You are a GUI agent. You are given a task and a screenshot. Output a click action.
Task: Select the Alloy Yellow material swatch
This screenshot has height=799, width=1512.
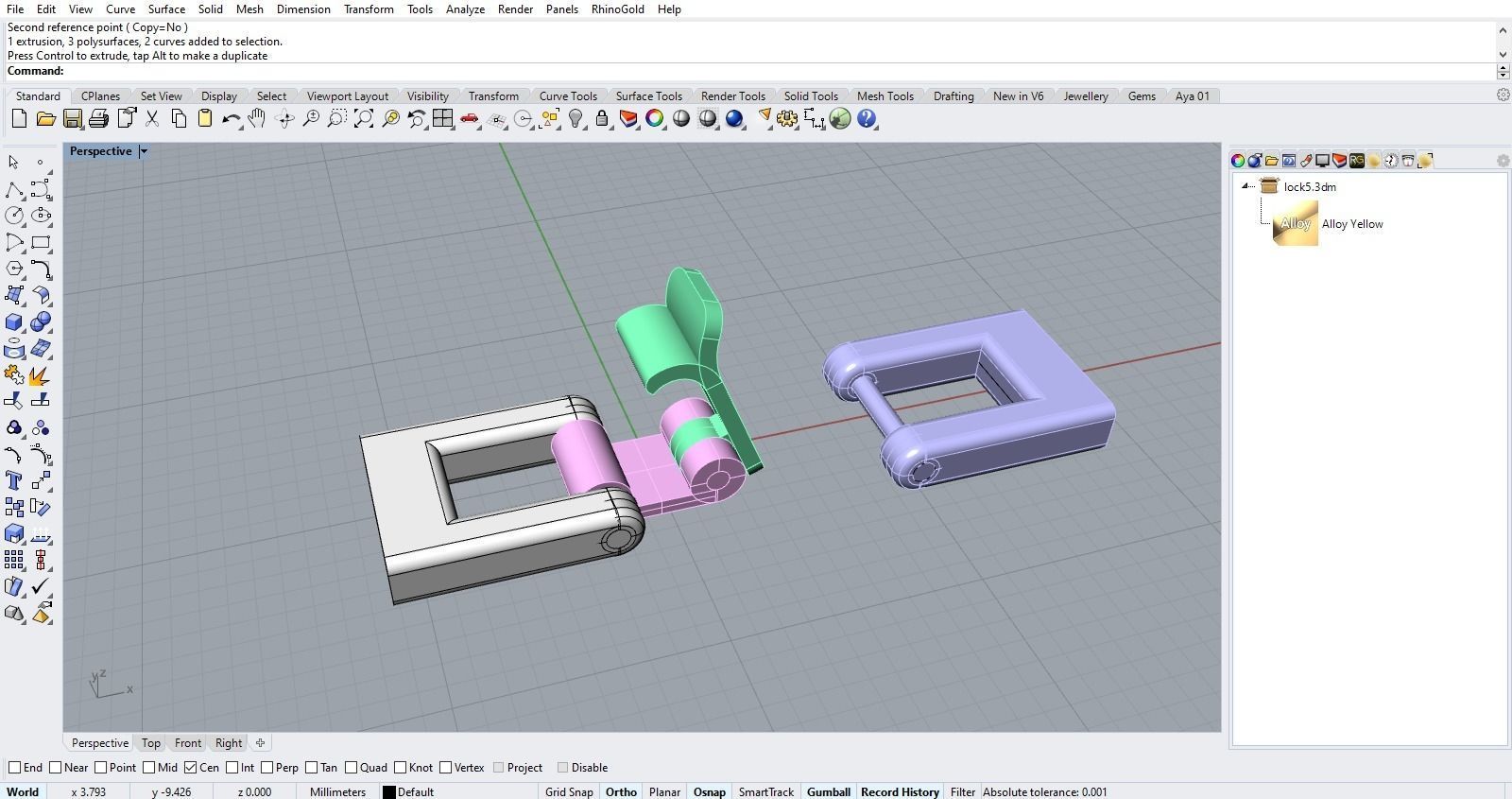coord(1296,224)
